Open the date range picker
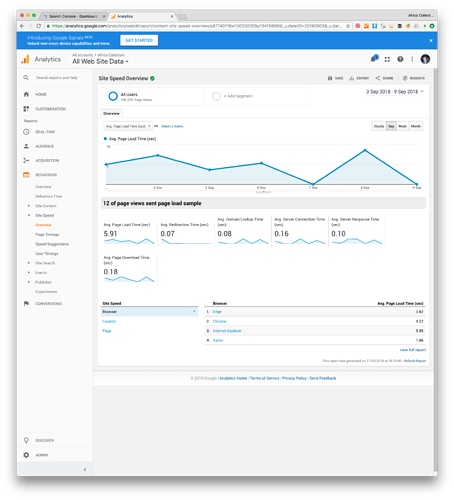The width and height of the screenshot is (454, 500). click(x=395, y=92)
